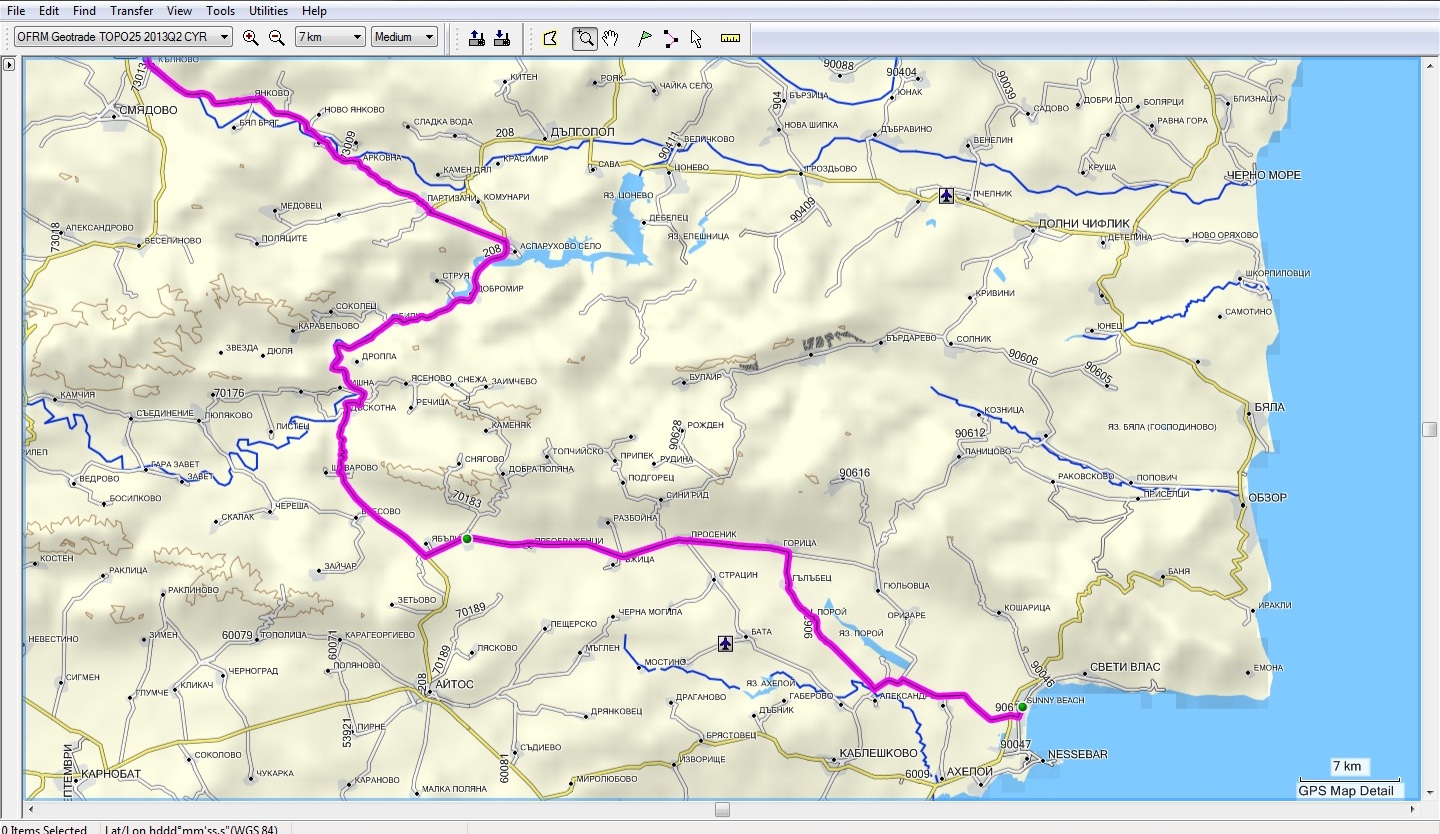
Task: Choose the Route tool
Action: click(x=670, y=38)
